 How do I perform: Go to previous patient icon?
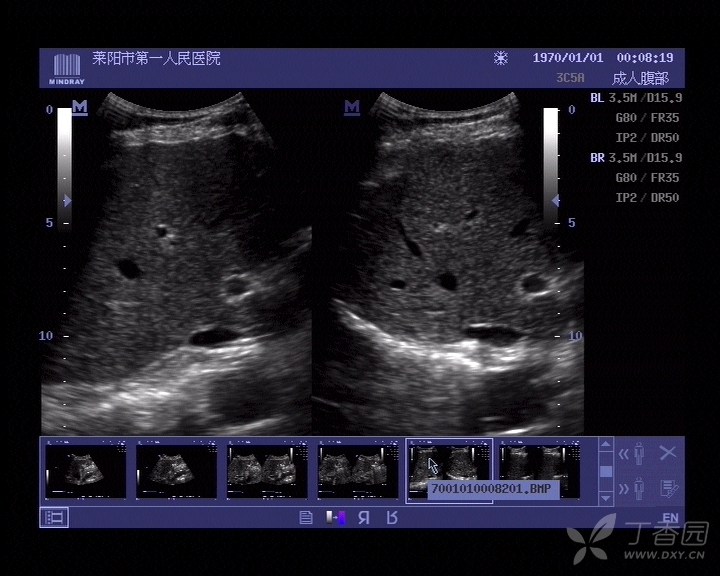click(632, 453)
